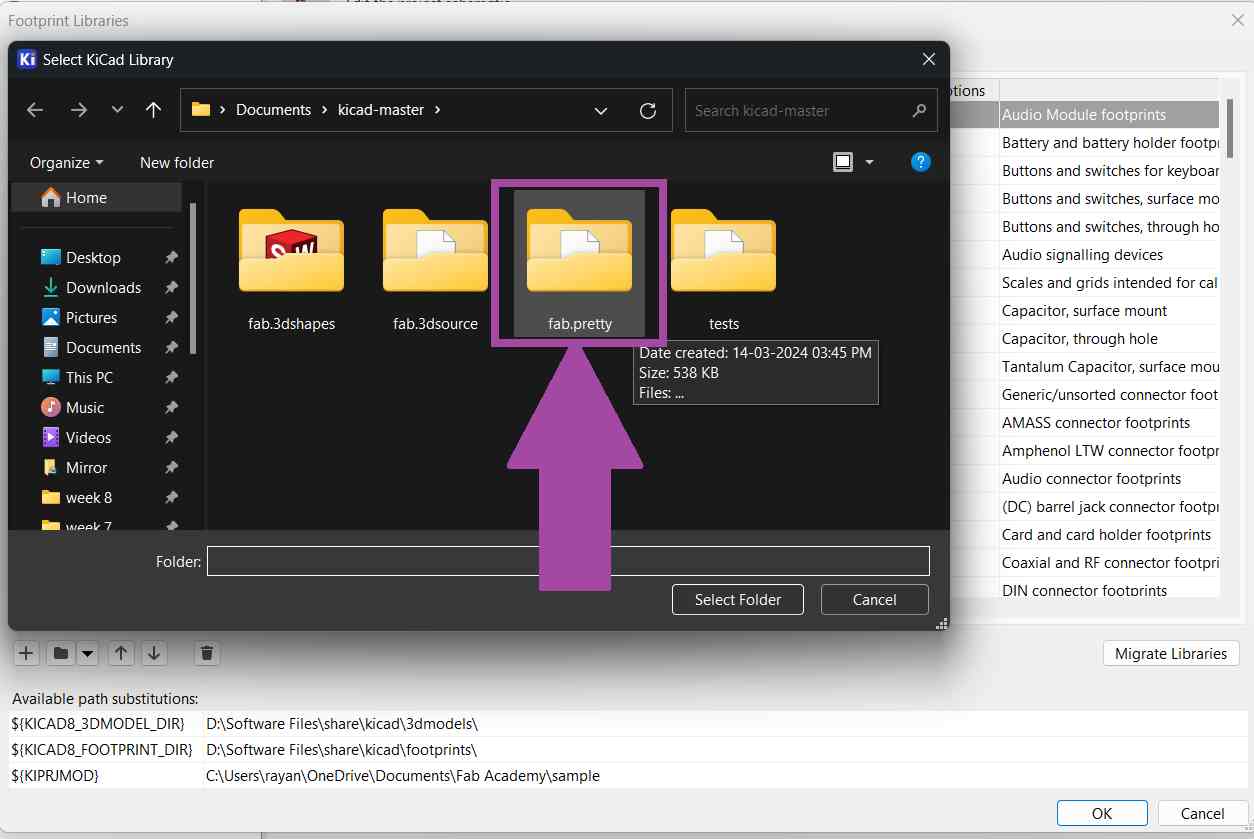
Task: Expand the Organize dropdown menu
Action: tap(66, 163)
